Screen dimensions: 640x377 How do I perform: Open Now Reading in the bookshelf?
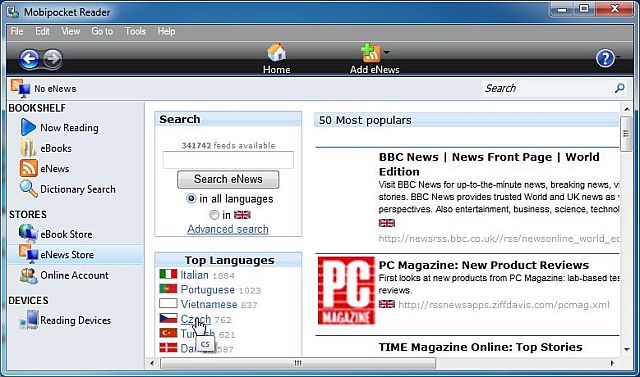click(69, 128)
